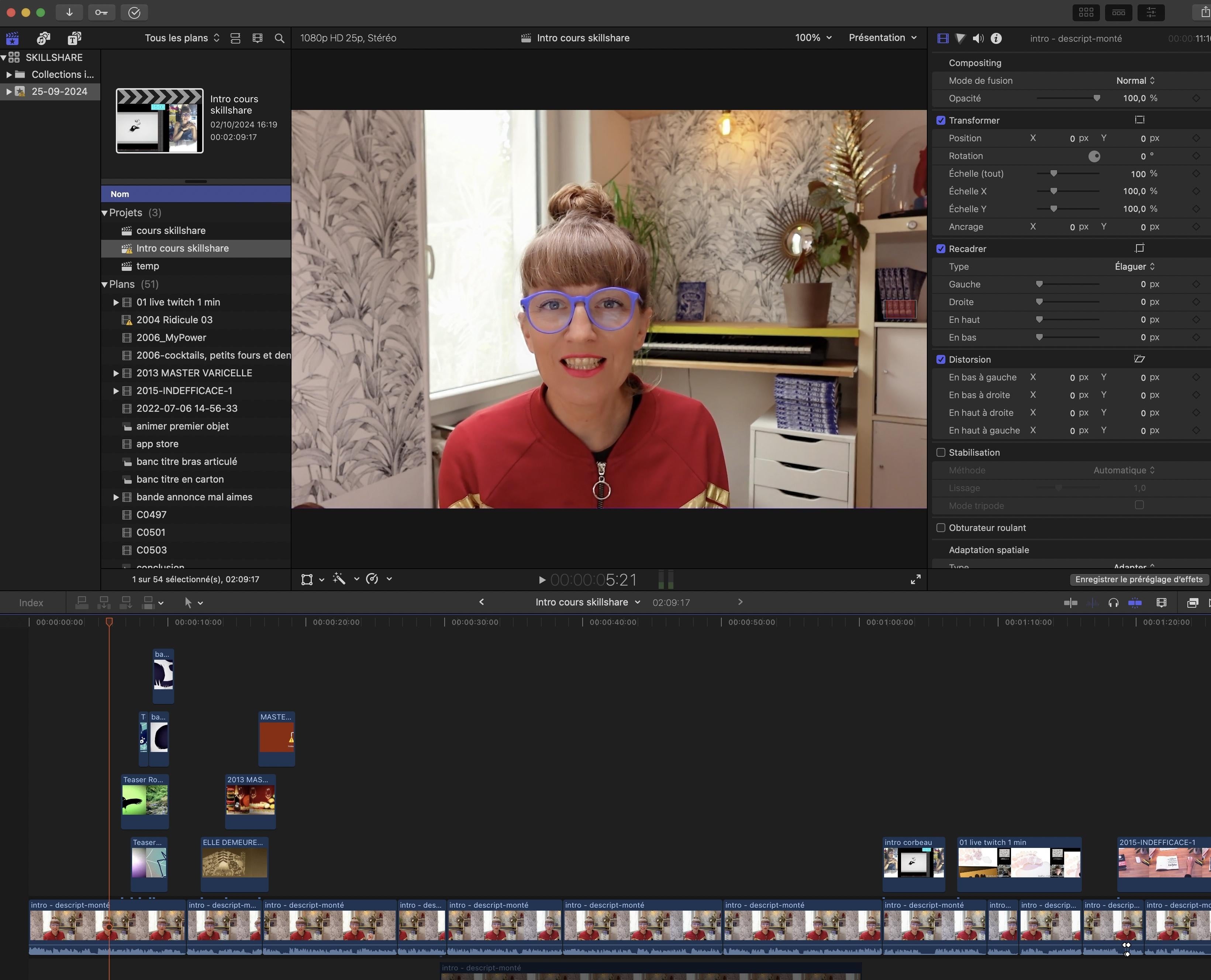Switch to the info inspector tab
This screenshot has height=980, width=1211.
coord(997,38)
